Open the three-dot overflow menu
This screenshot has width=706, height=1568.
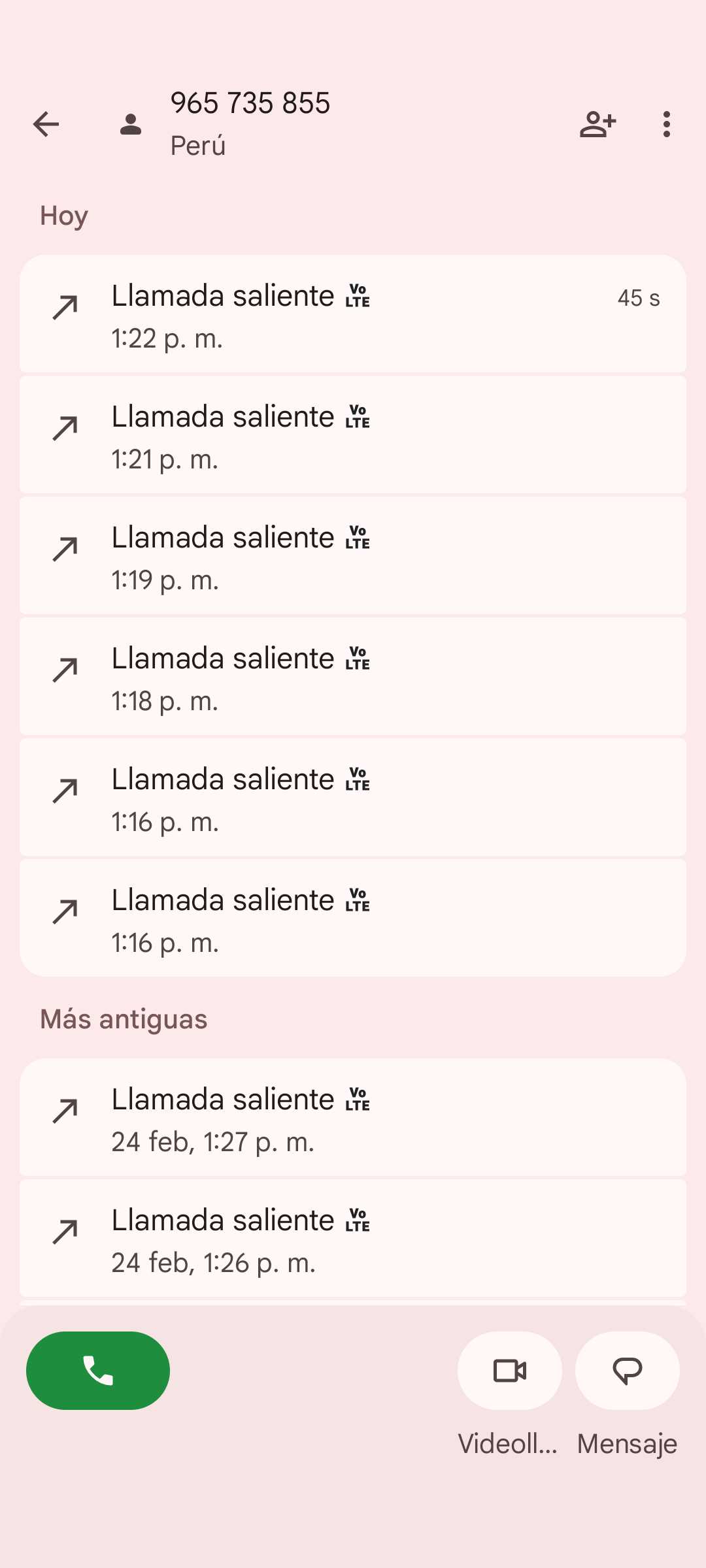click(x=666, y=124)
